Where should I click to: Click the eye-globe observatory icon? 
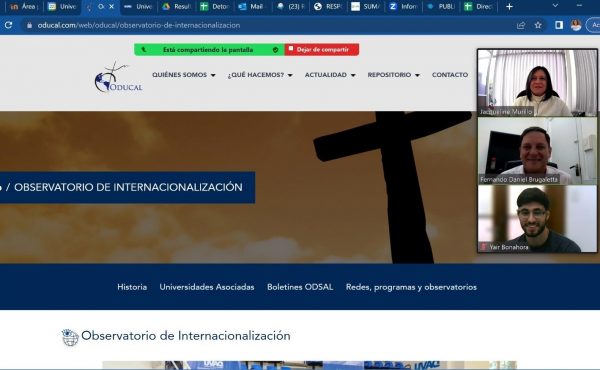tap(70, 337)
